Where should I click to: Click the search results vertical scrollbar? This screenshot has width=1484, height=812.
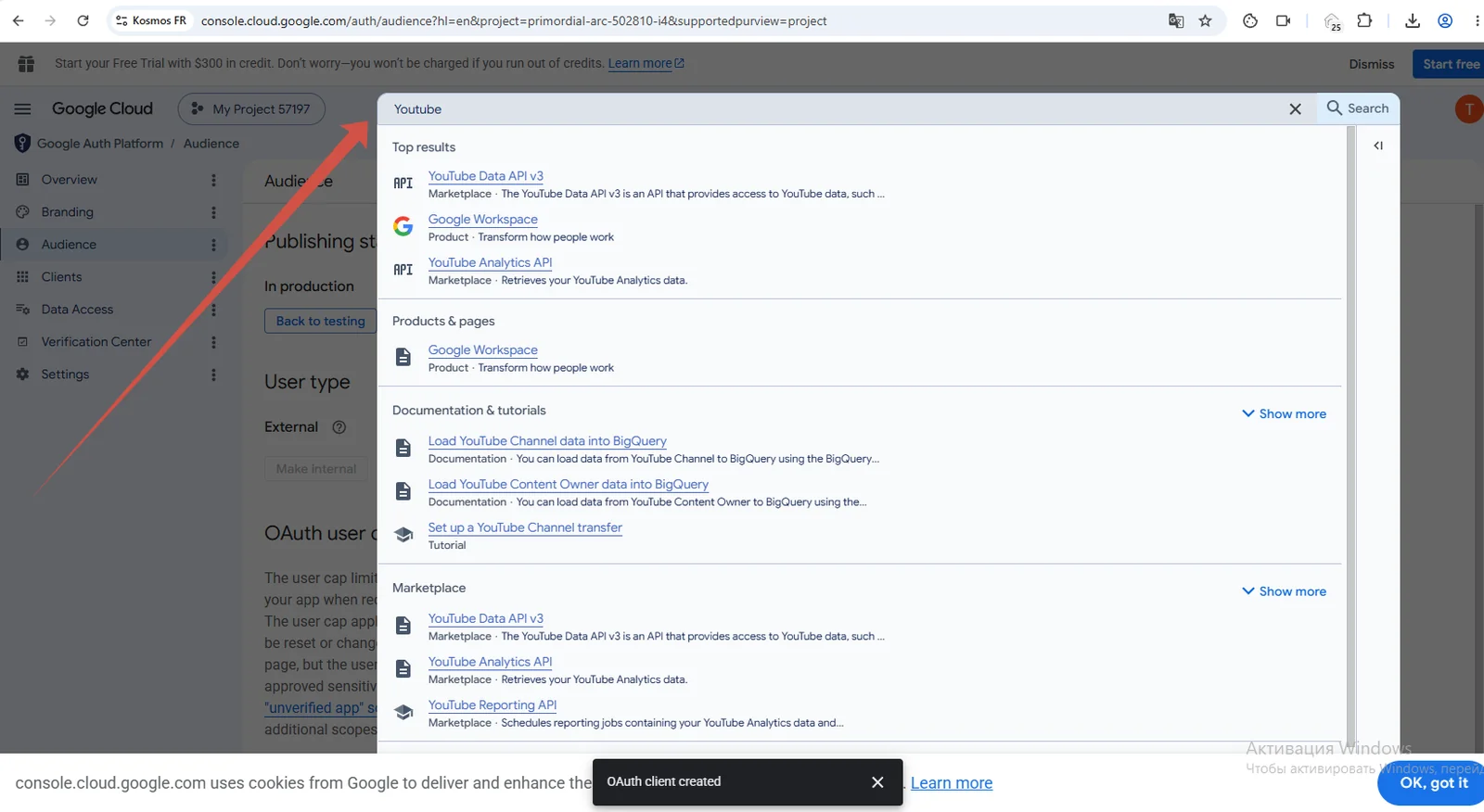pos(1350,434)
